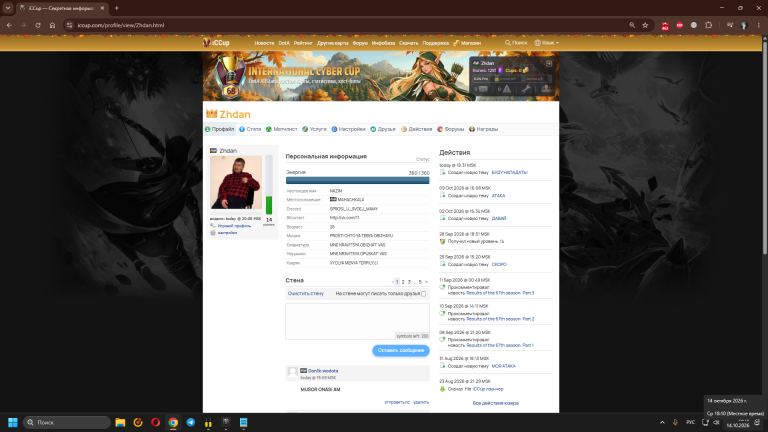The height and width of the screenshot is (432, 768).
Task: Open the friends silhouette icon in user panel
Action: click(546, 89)
